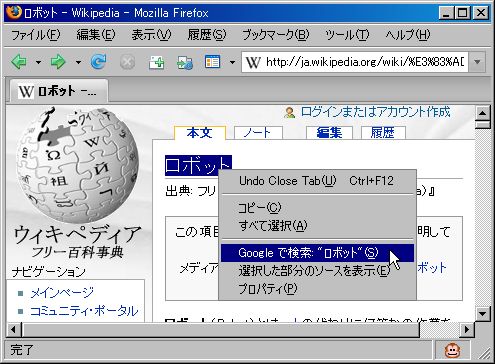This screenshot has width=495, height=364.
Task: Open the Back button history dropdown arrow
Action: pyautogui.click(x=38, y=62)
